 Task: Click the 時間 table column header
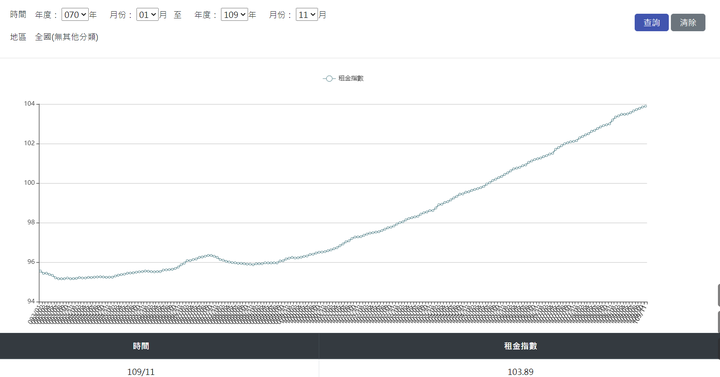141,346
